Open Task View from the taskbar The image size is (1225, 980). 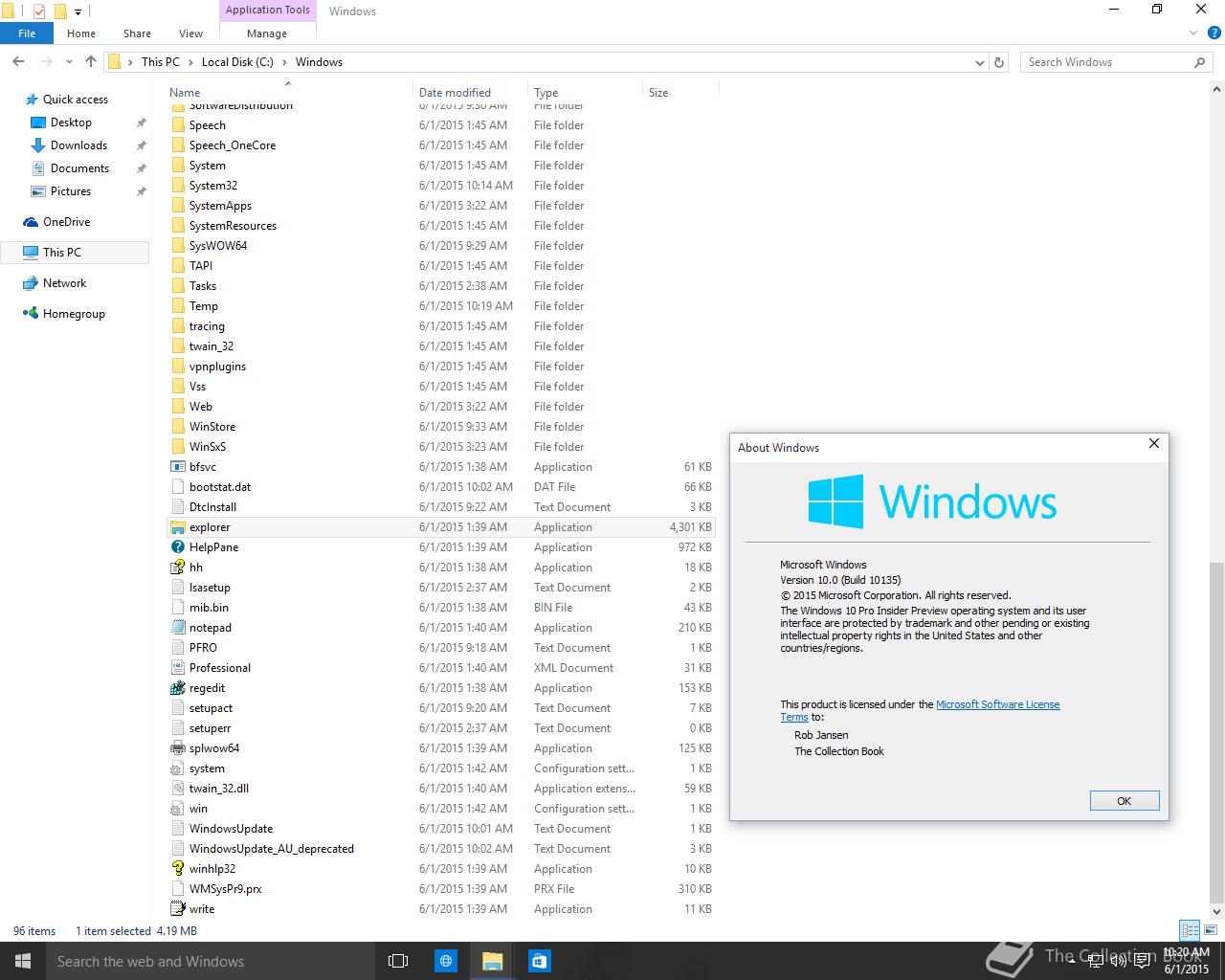398,961
